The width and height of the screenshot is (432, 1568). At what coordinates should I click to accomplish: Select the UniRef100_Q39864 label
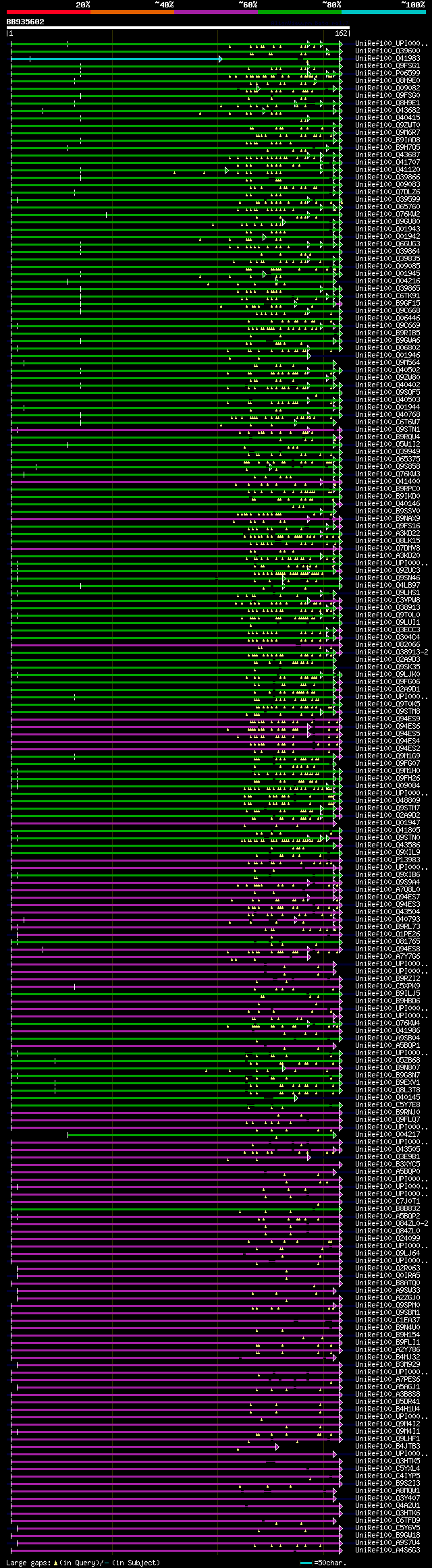tap(387, 252)
